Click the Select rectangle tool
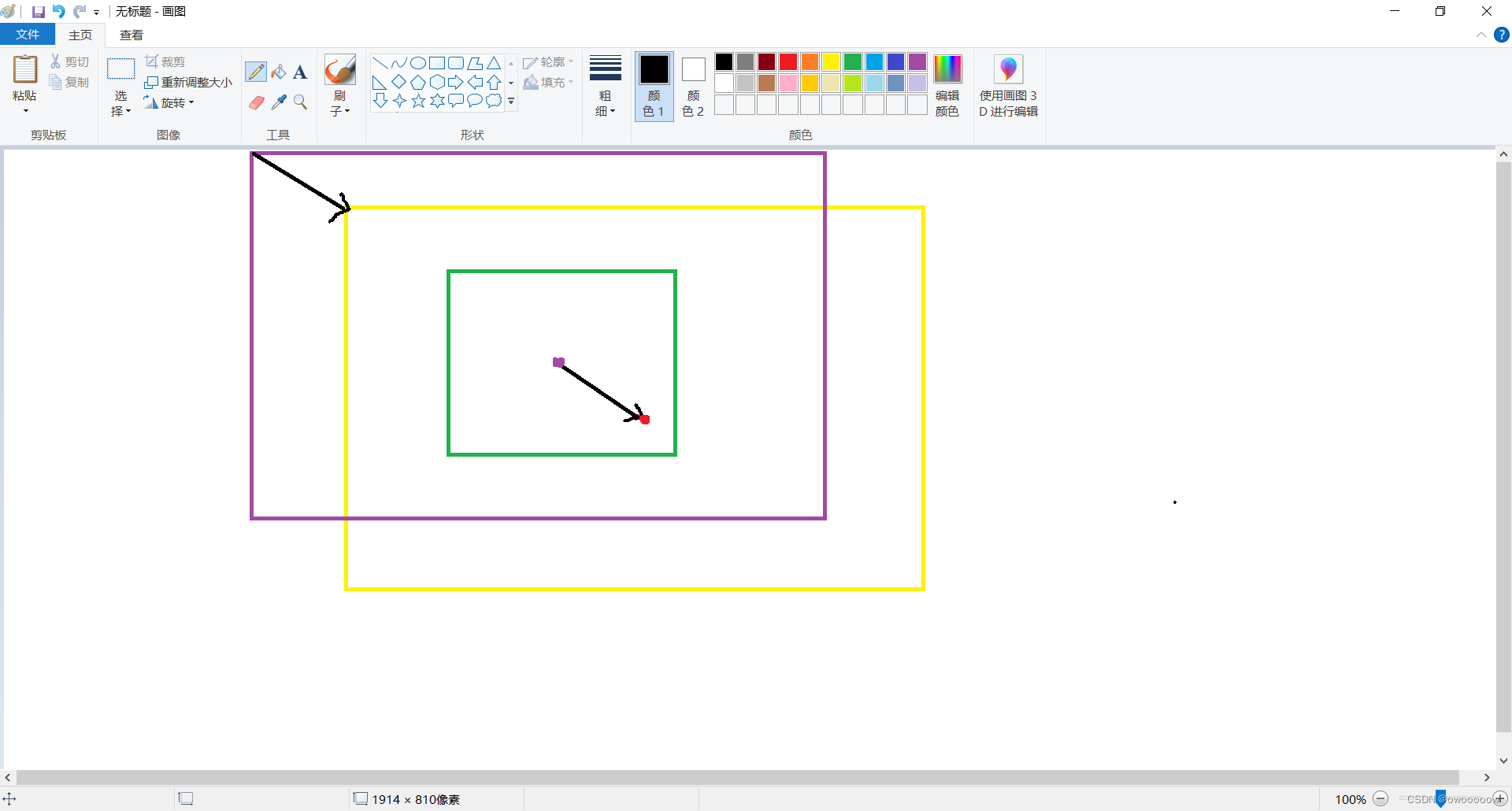This screenshot has width=1512, height=811. tap(120, 69)
